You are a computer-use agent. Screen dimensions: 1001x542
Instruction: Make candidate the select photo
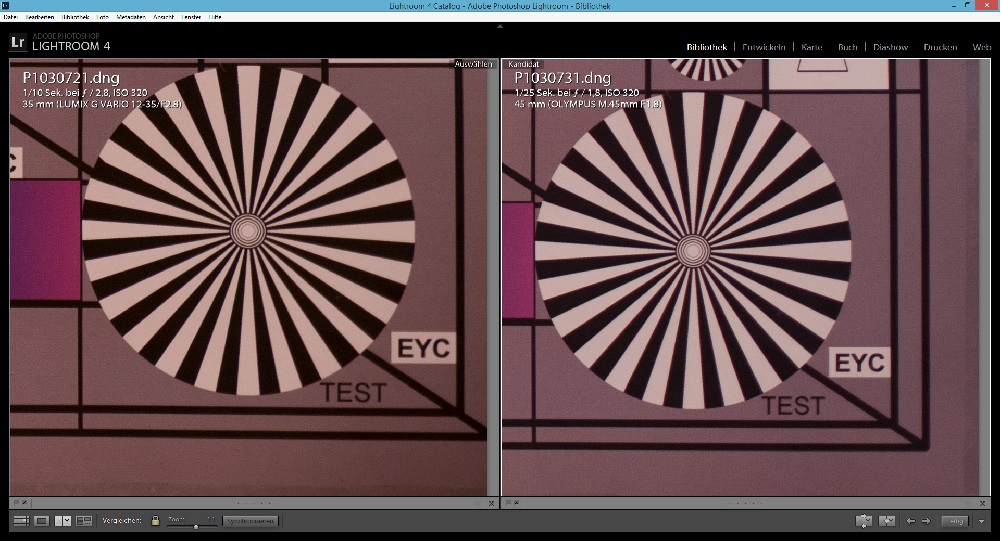coord(887,521)
